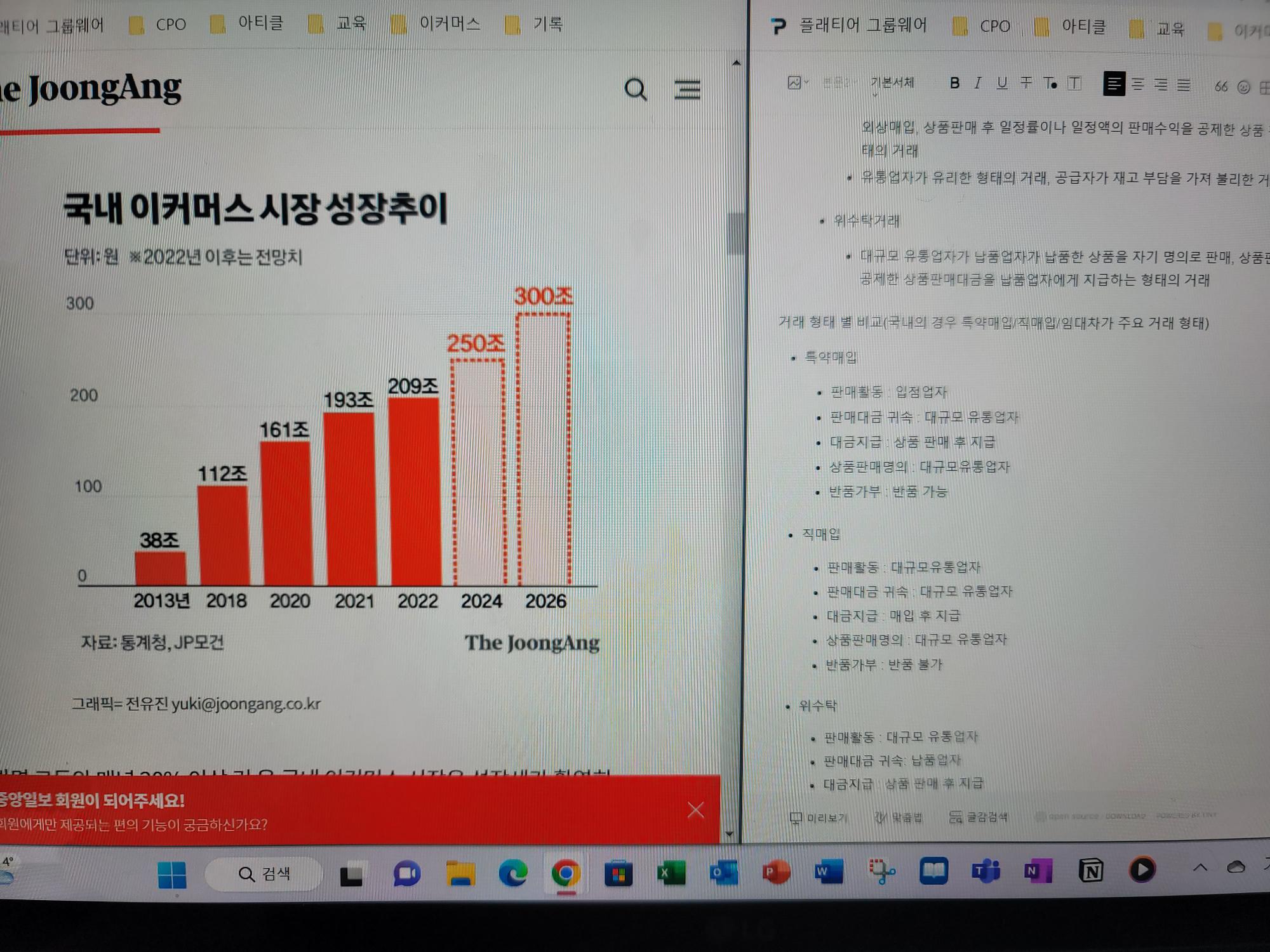The width and height of the screenshot is (1270, 952).
Task: Open JoongAng site search magnifier
Action: 635,89
